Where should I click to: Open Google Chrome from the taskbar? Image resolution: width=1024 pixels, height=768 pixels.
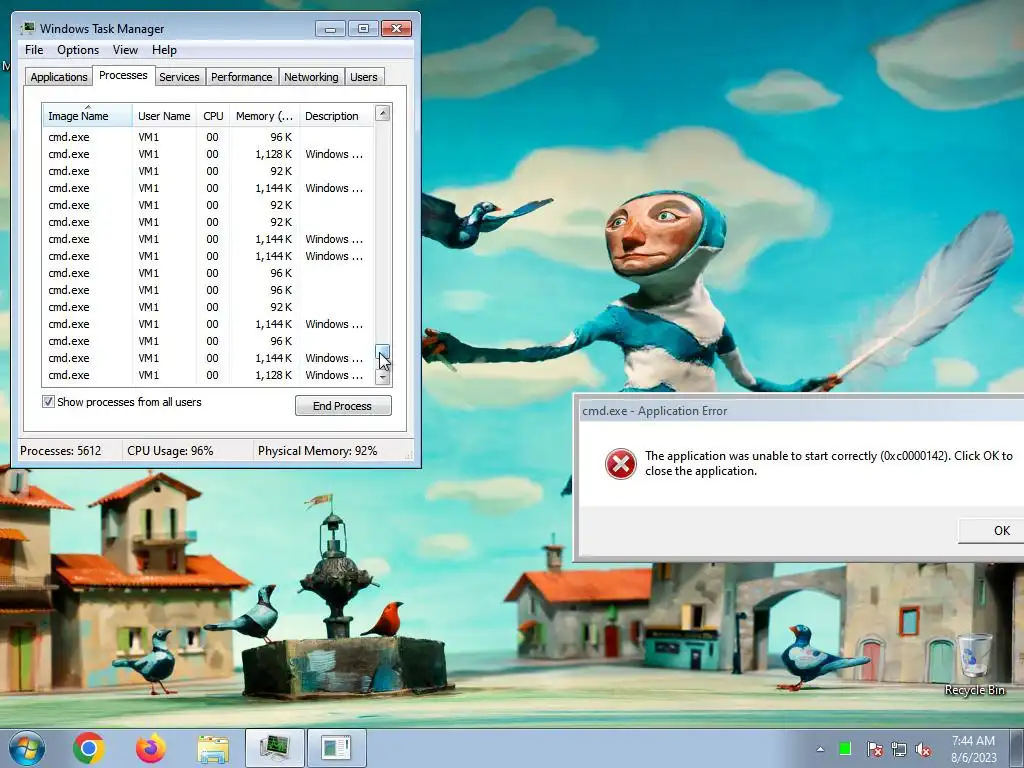89,748
